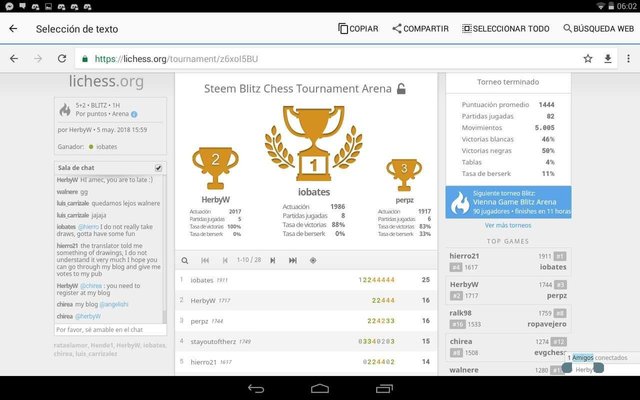The height and width of the screenshot is (400, 640).
Task: Select standings row perpz 1744
Action: point(306,321)
